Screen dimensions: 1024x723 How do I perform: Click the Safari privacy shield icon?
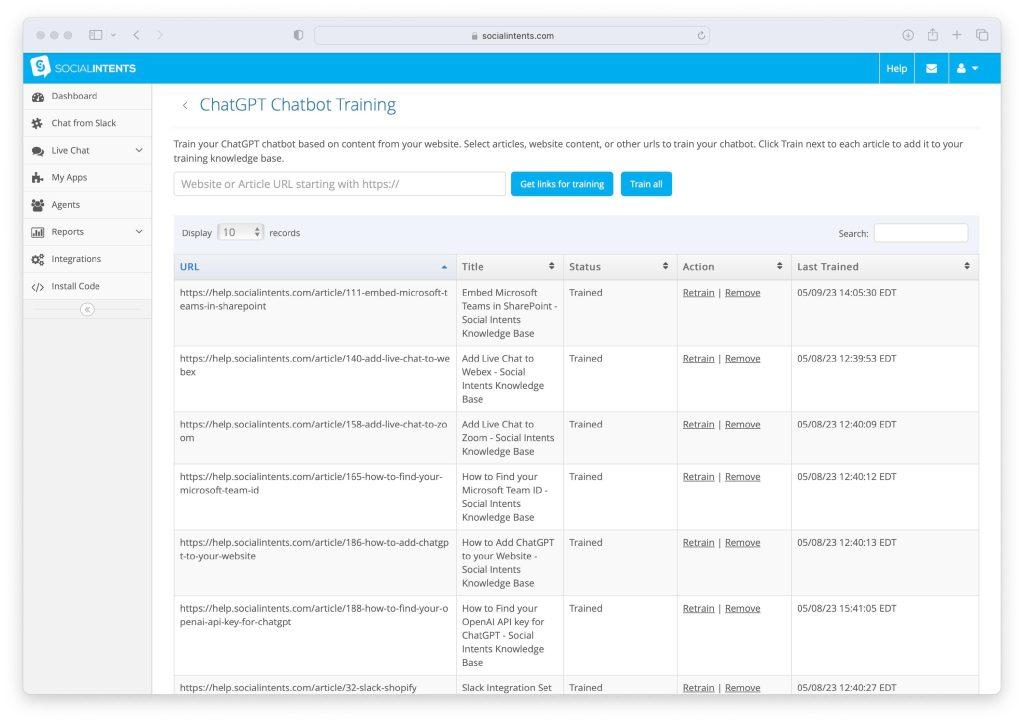pyautogui.click(x=298, y=35)
